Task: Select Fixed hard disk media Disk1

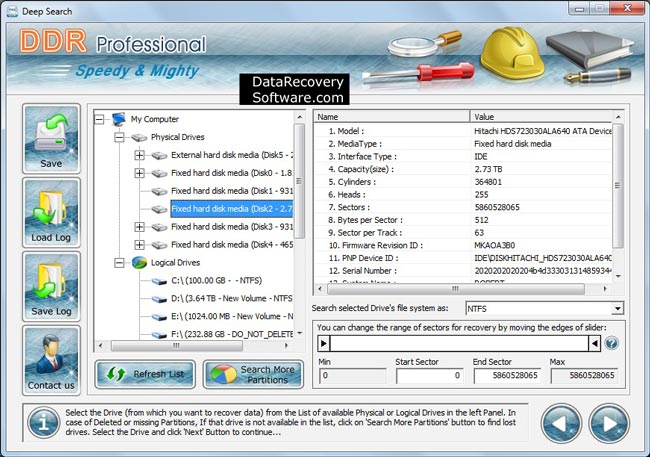Action: tap(232, 191)
